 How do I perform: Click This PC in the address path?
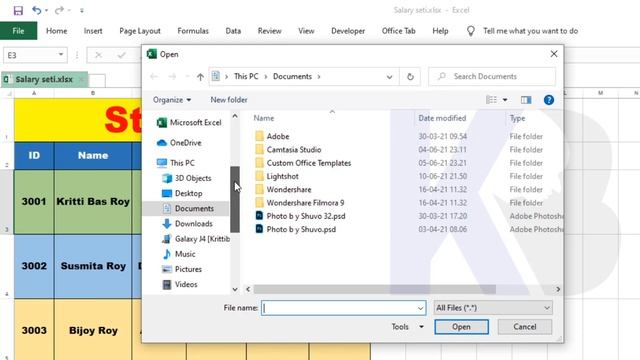(246, 77)
